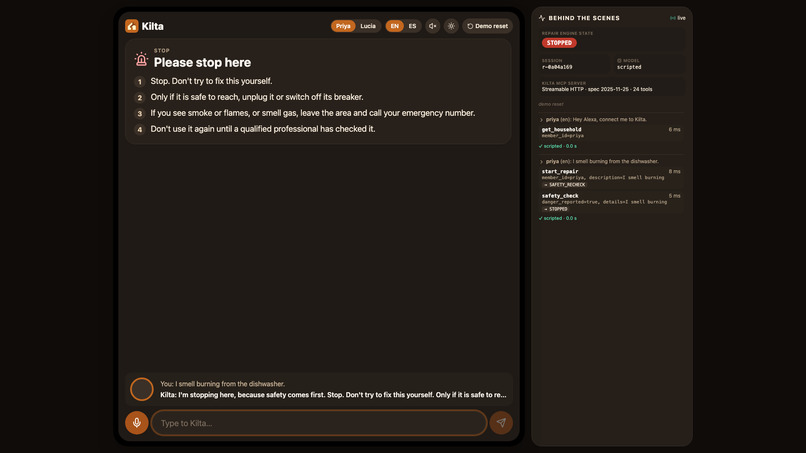Image resolution: width=806 pixels, height=453 pixels.
Task: Activate the microphone button
Action: pos(137,423)
